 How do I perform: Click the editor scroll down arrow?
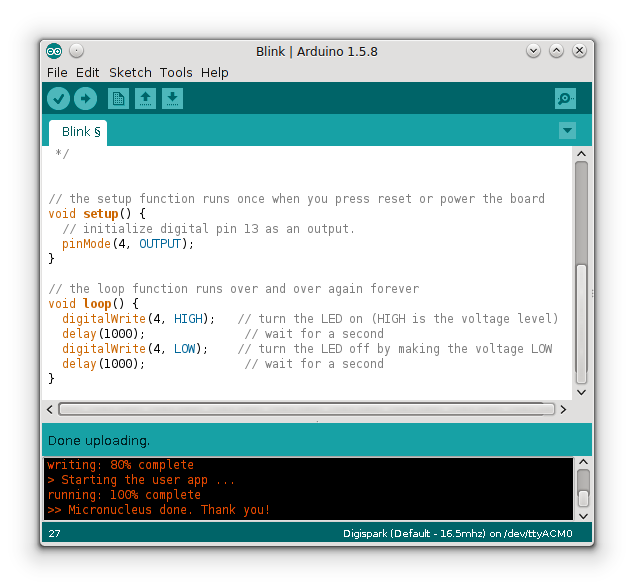(x=581, y=392)
